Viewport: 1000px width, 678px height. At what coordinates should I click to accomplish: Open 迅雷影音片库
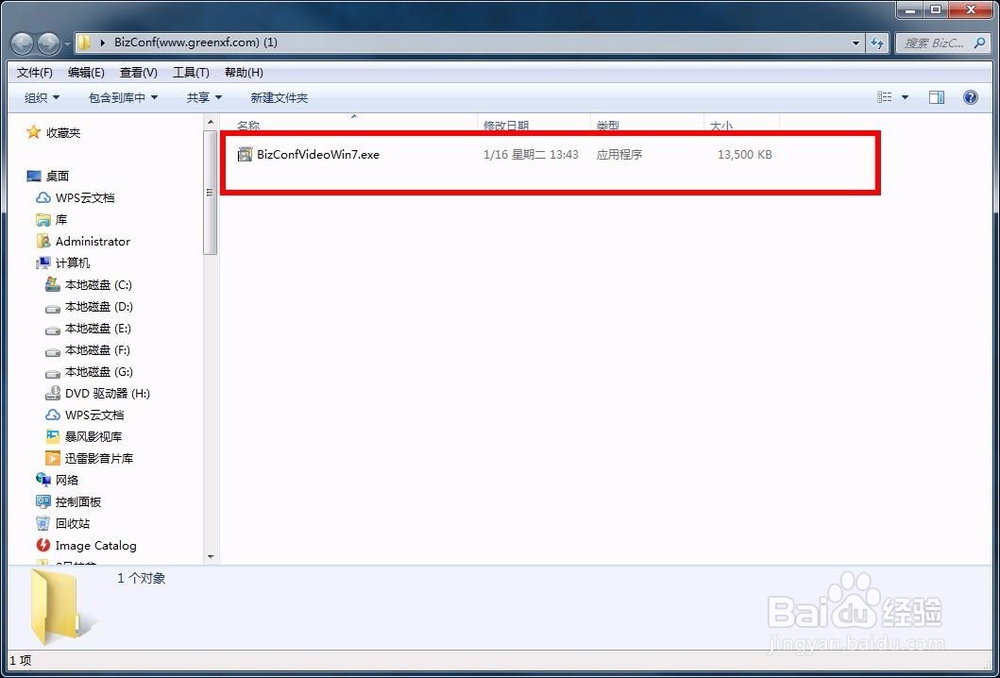[99, 458]
